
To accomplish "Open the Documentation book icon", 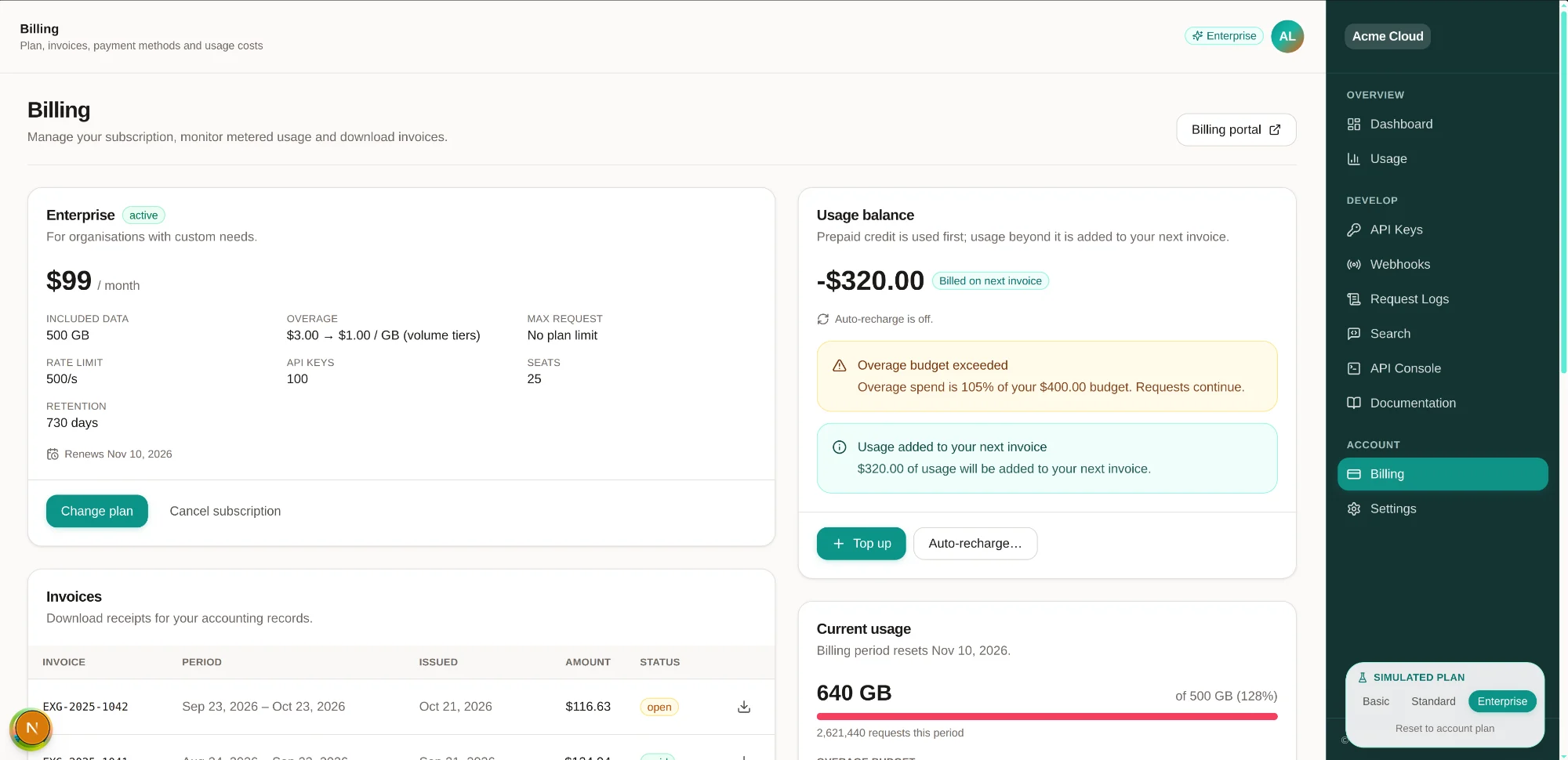I will pyautogui.click(x=1353, y=403).
